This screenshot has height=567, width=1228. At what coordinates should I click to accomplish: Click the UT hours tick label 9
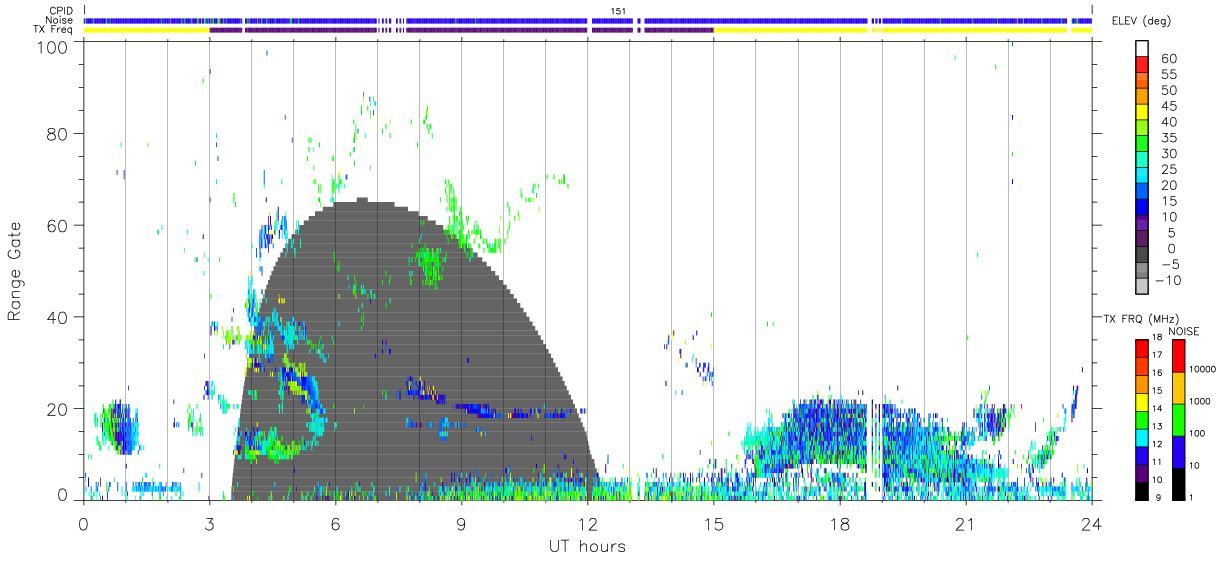point(462,524)
